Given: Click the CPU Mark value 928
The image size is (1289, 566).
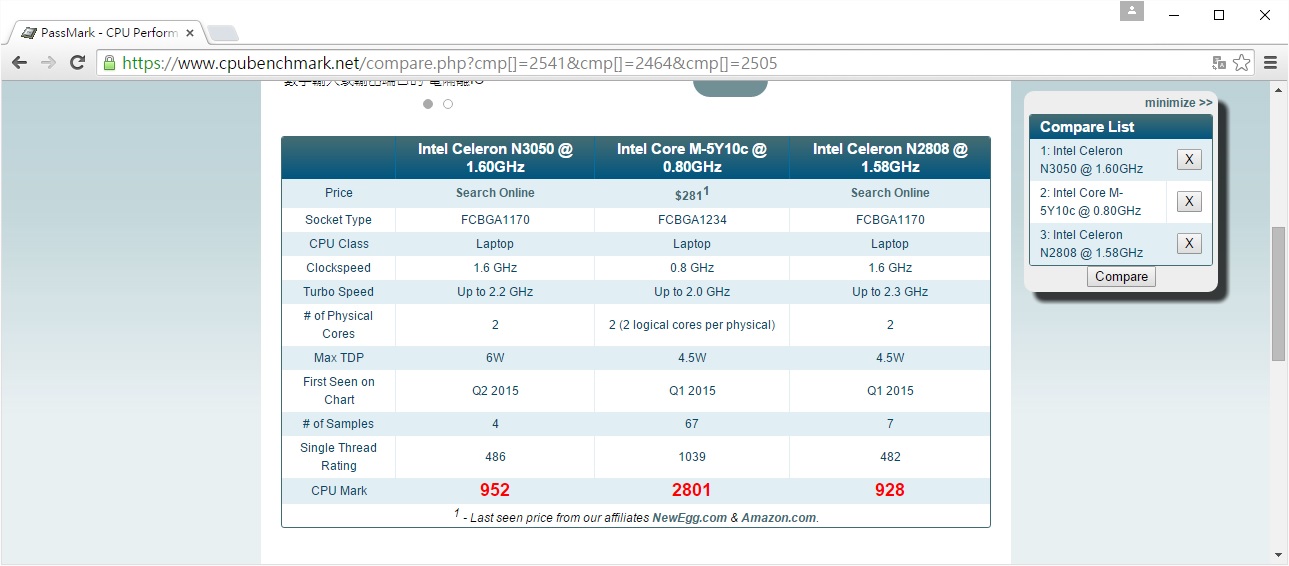Looking at the screenshot, I should click(890, 490).
